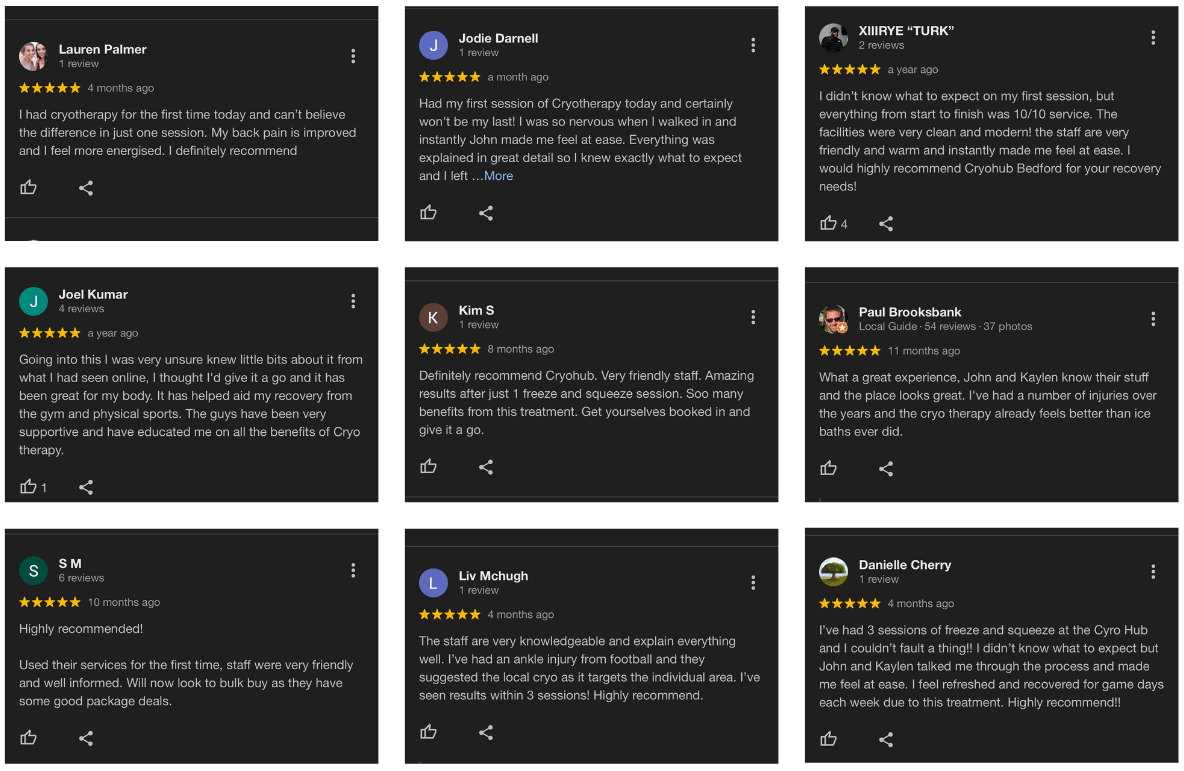Screen dimensions: 1184x771
Task: Share Lauren Palmer's review
Action: point(86,187)
